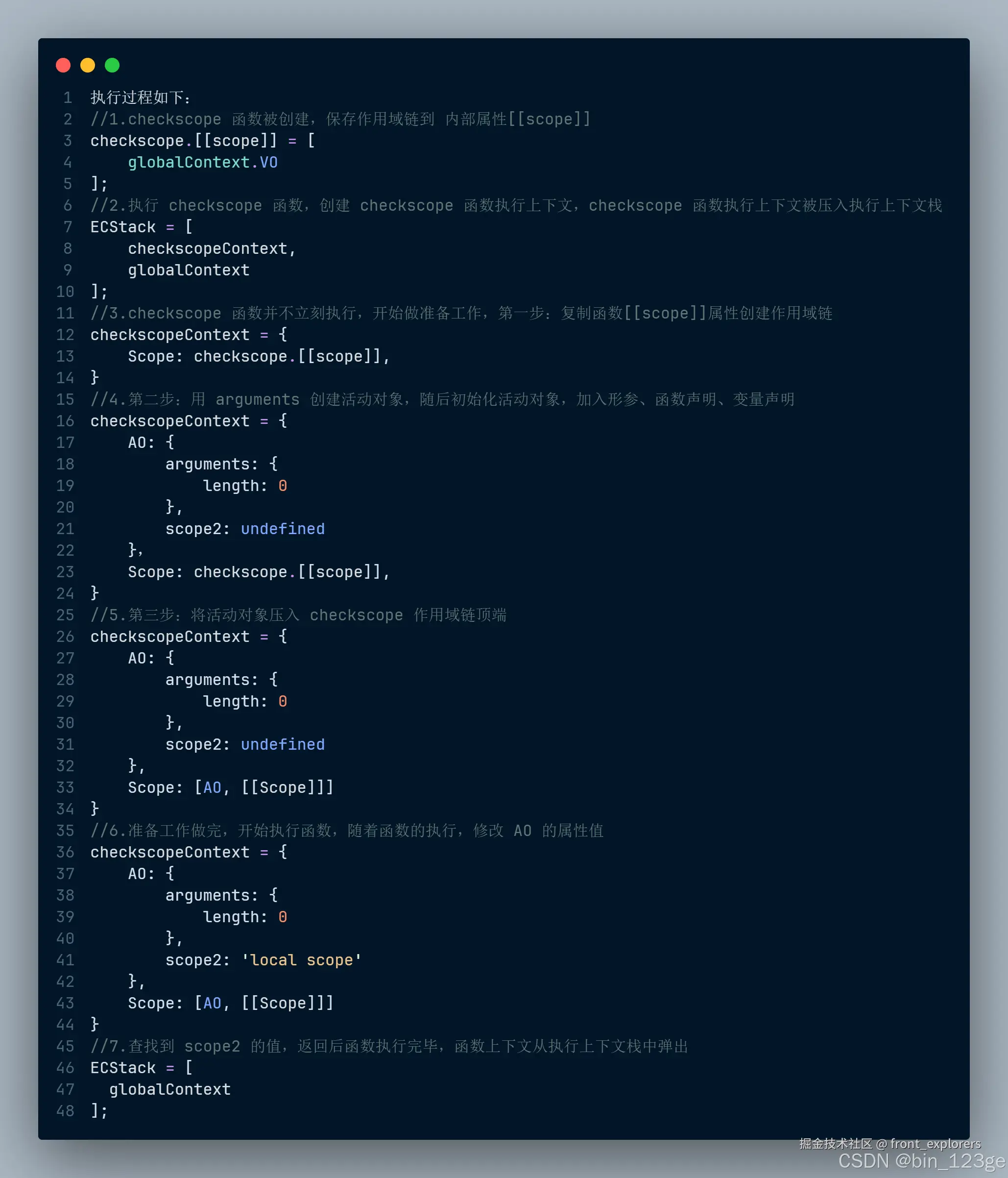This screenshot has width=1008, height=1178.
Task: Click globalContext on line 47
Action: (x=170, y=1090)
